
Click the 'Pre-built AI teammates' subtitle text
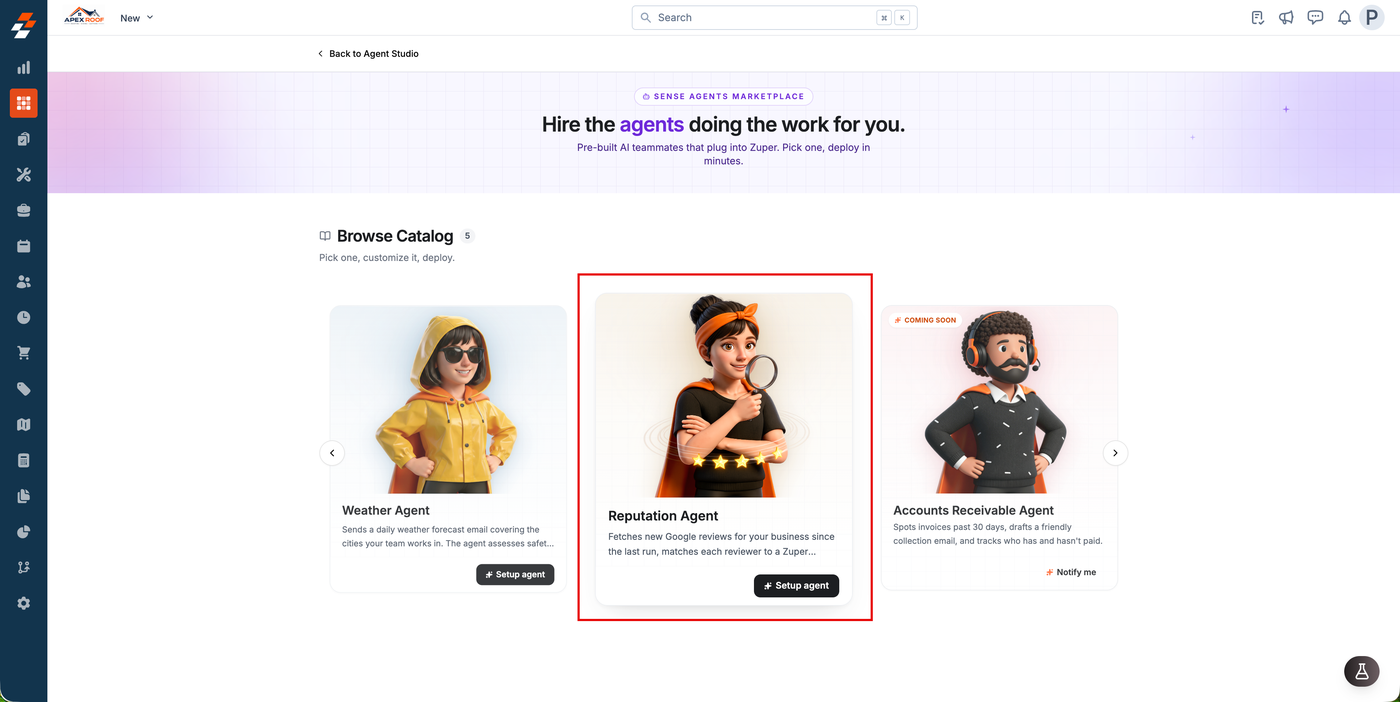(x=723, y=154)
